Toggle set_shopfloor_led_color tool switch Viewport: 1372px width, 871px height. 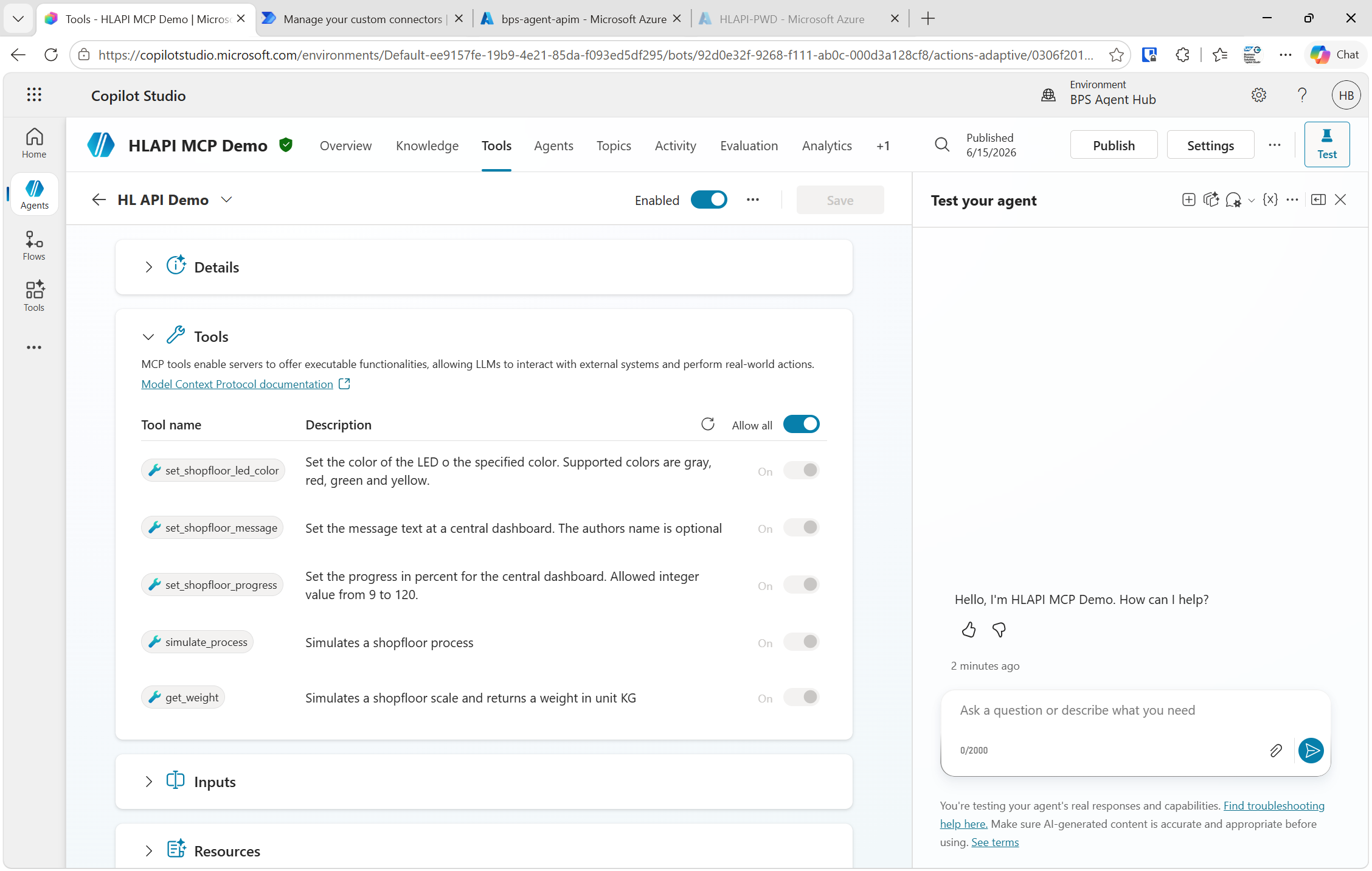[x=802, y=470]
